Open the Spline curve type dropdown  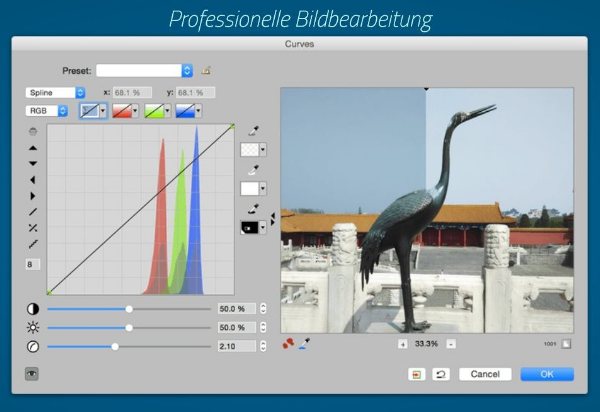[55, 92]
